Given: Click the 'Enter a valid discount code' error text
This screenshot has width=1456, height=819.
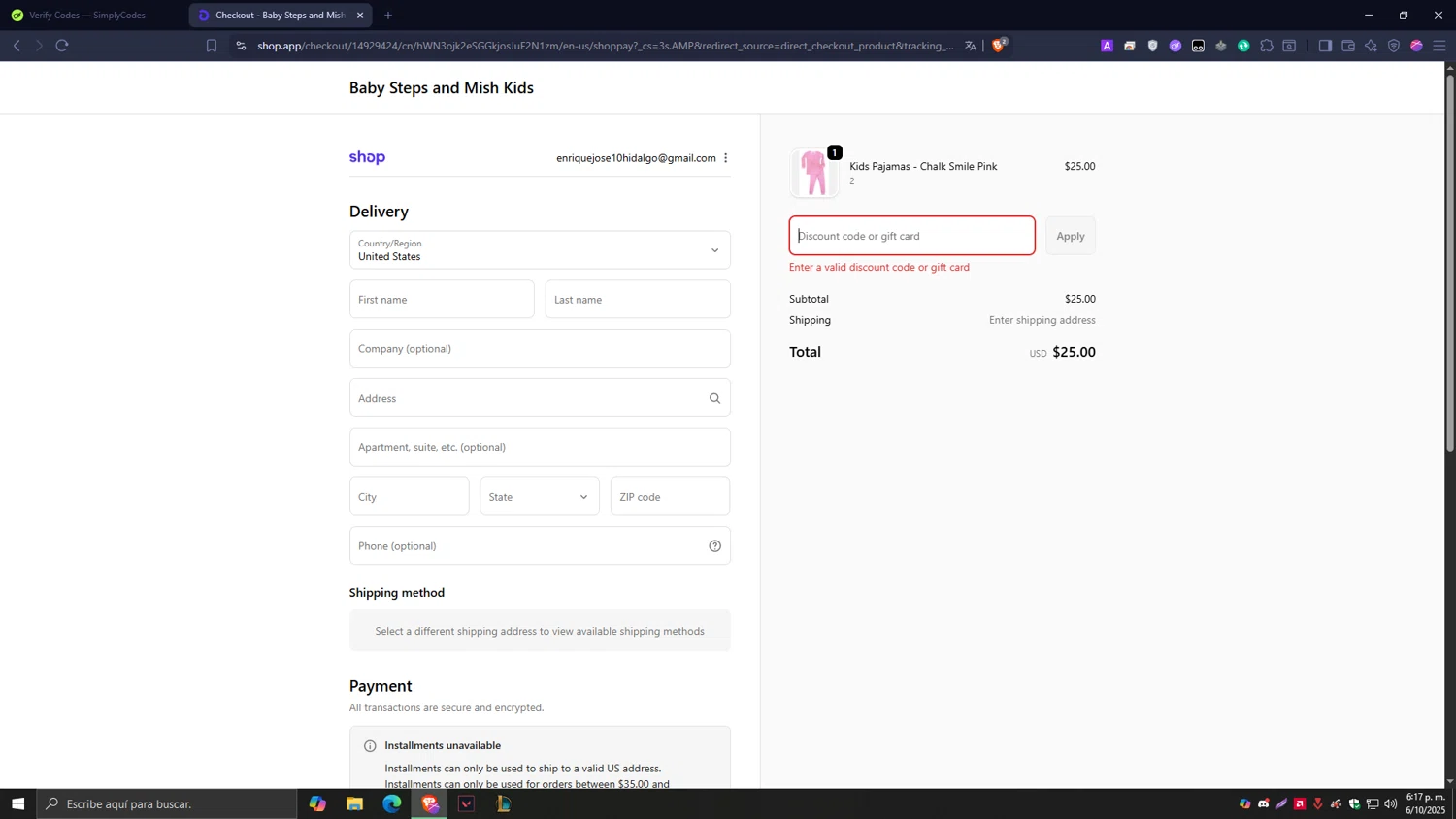Looking at the screenshot, I should (x=879, y=267).
